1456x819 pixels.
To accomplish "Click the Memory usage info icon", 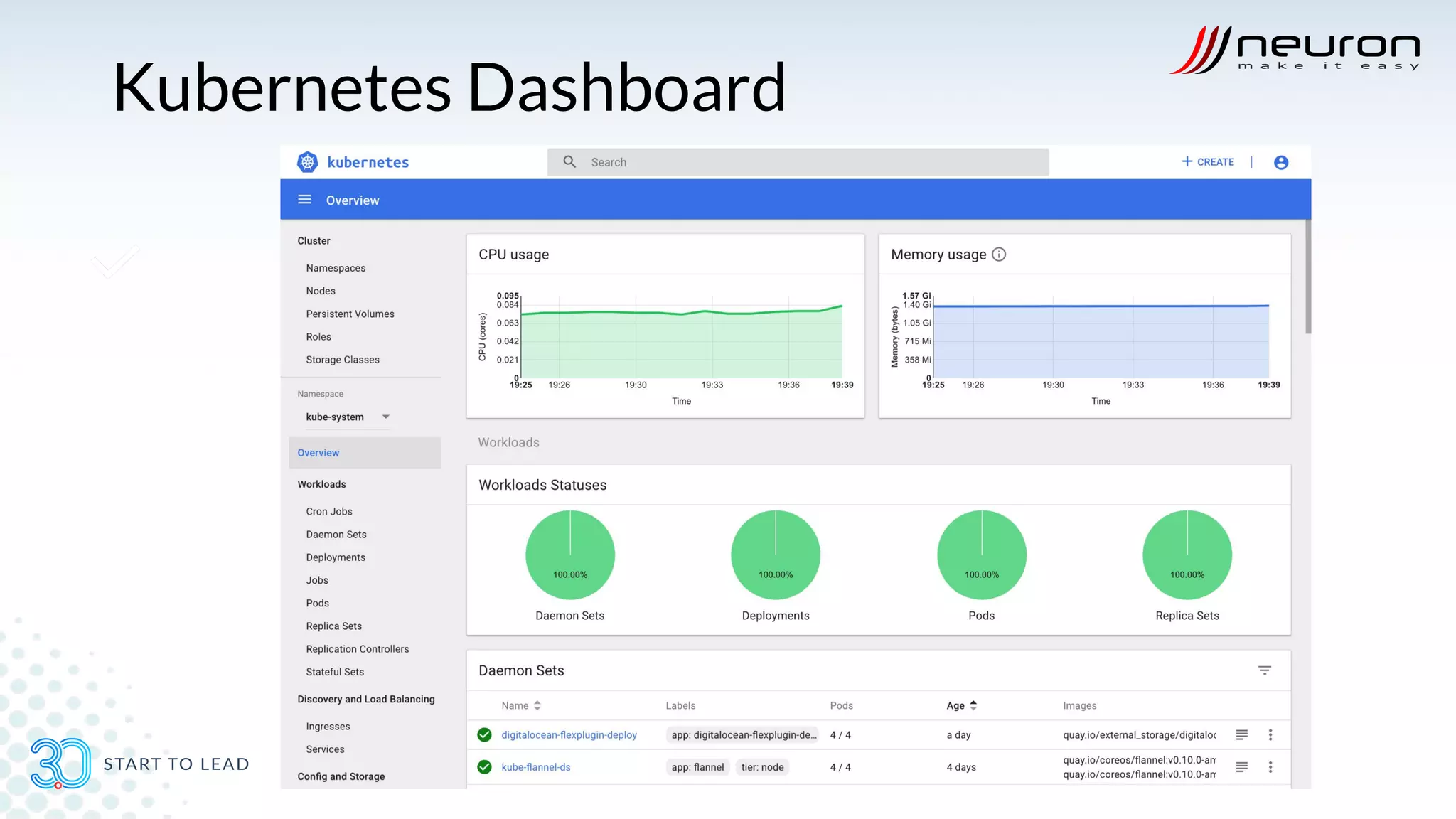I will pyautogui.click(x=999, y=255).
